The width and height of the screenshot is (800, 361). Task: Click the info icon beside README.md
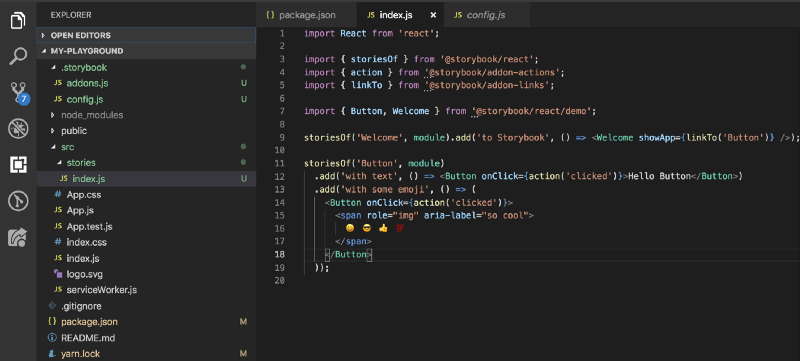52,338
